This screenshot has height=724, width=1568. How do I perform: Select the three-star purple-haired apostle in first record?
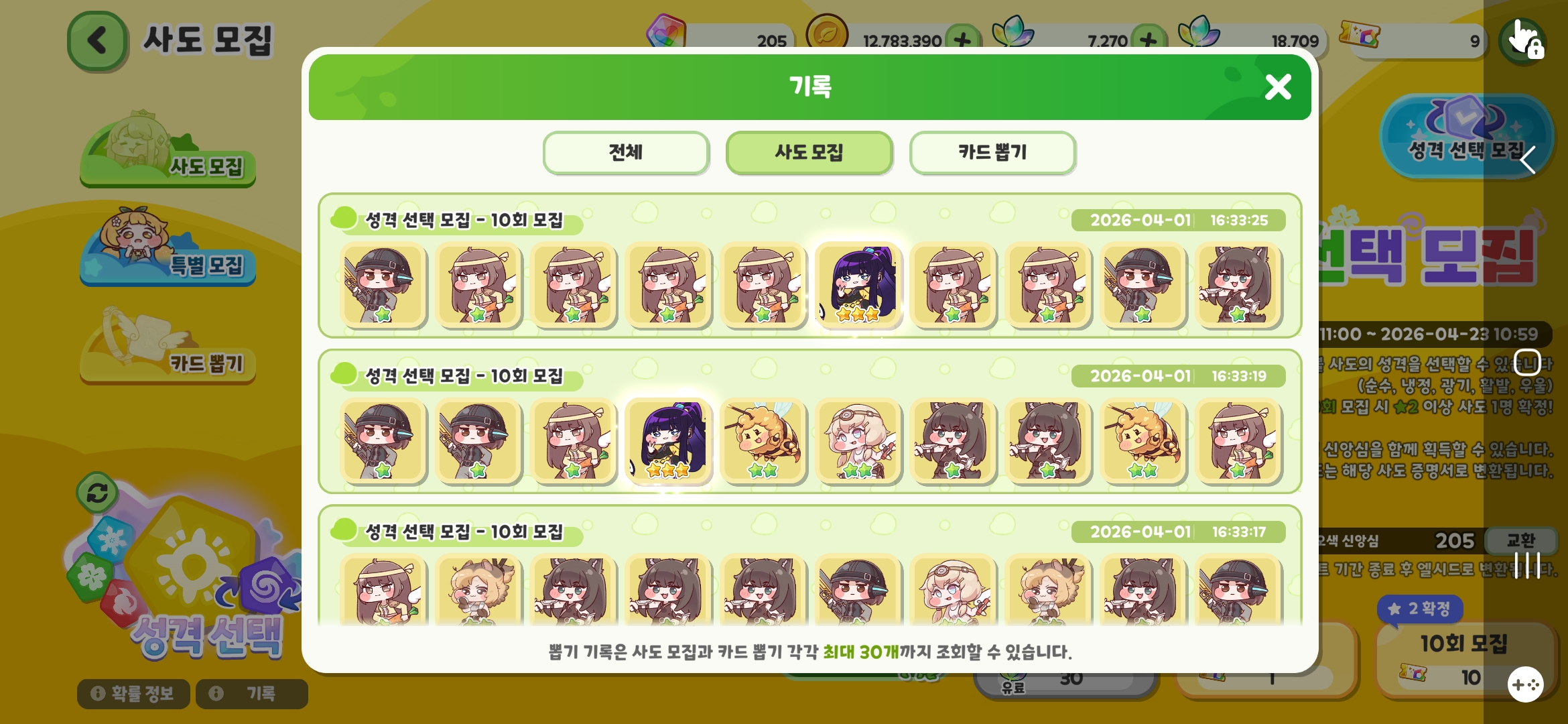(x=858, y=285)
